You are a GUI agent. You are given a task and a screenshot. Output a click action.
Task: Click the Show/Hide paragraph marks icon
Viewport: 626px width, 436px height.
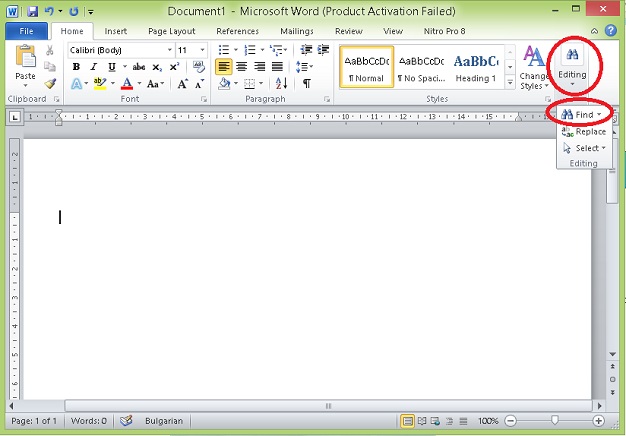click(306, 84)
